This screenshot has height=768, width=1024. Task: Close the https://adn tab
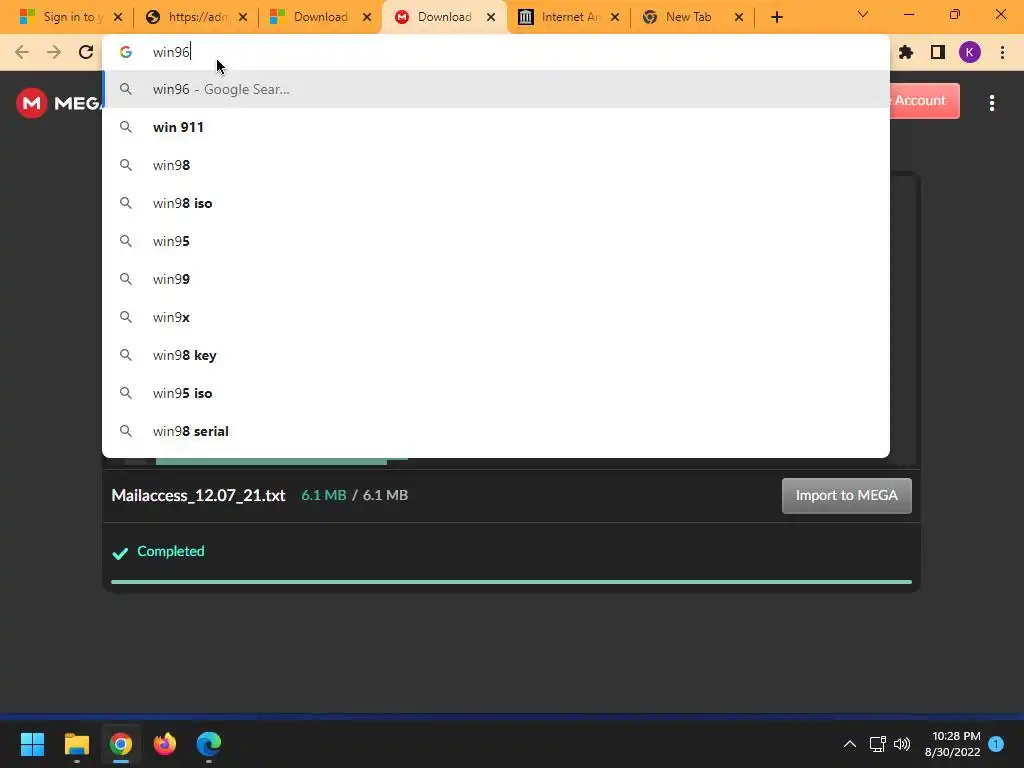pyautogui.click(x=243, y=17)
